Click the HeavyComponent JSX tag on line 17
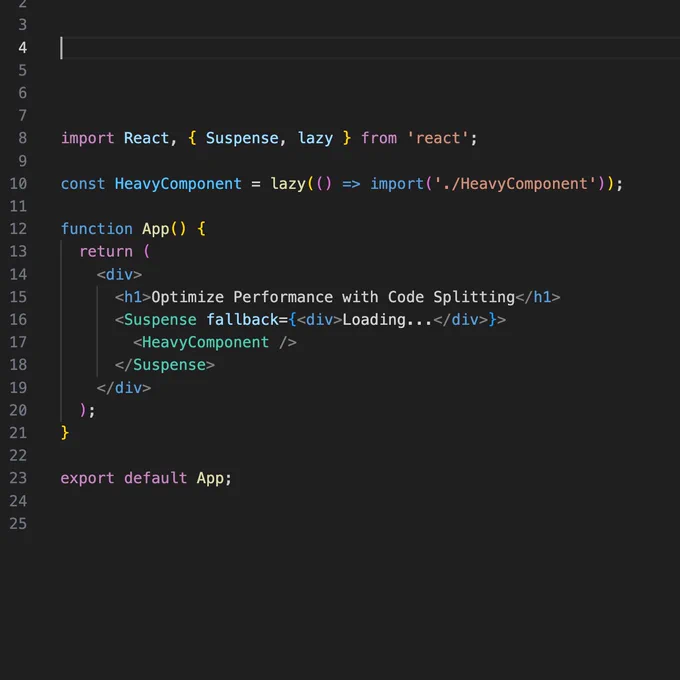 215,343
